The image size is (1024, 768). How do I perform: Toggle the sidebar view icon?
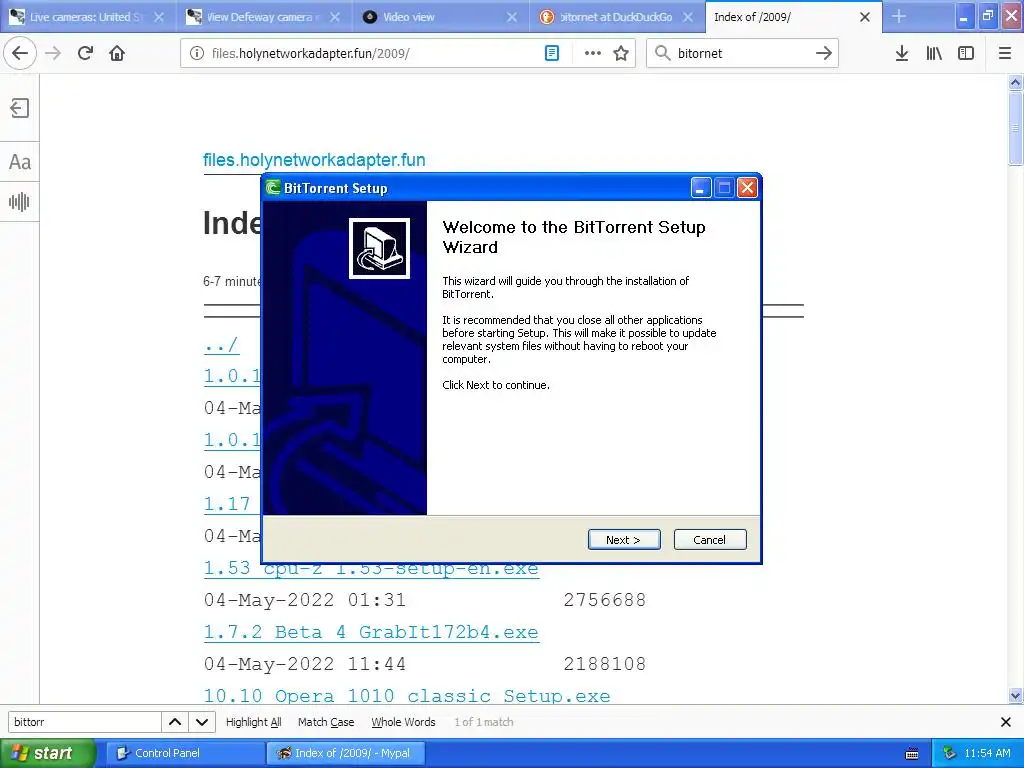tap(966, 54)
